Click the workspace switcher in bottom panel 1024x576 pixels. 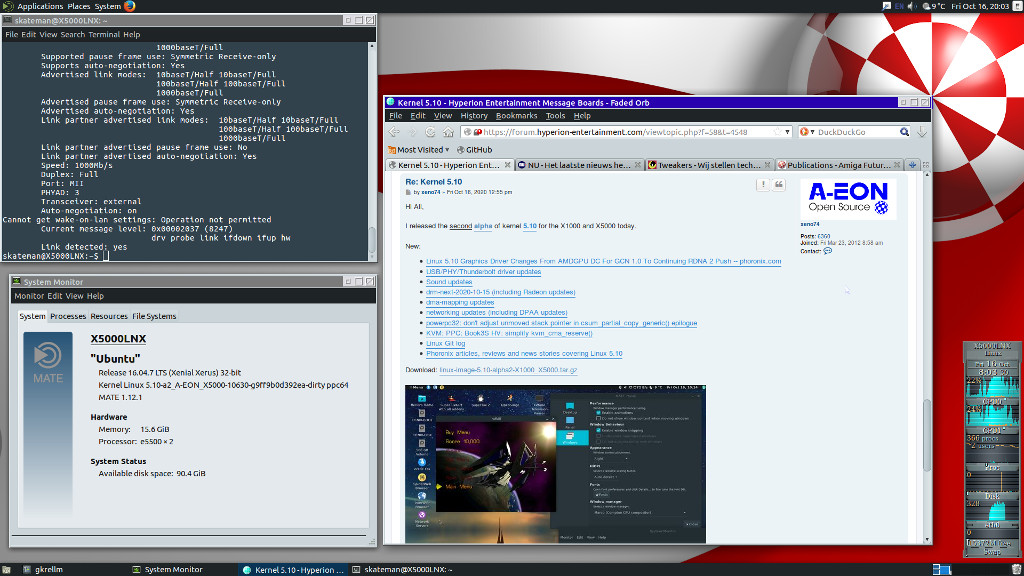pos(942,569)
